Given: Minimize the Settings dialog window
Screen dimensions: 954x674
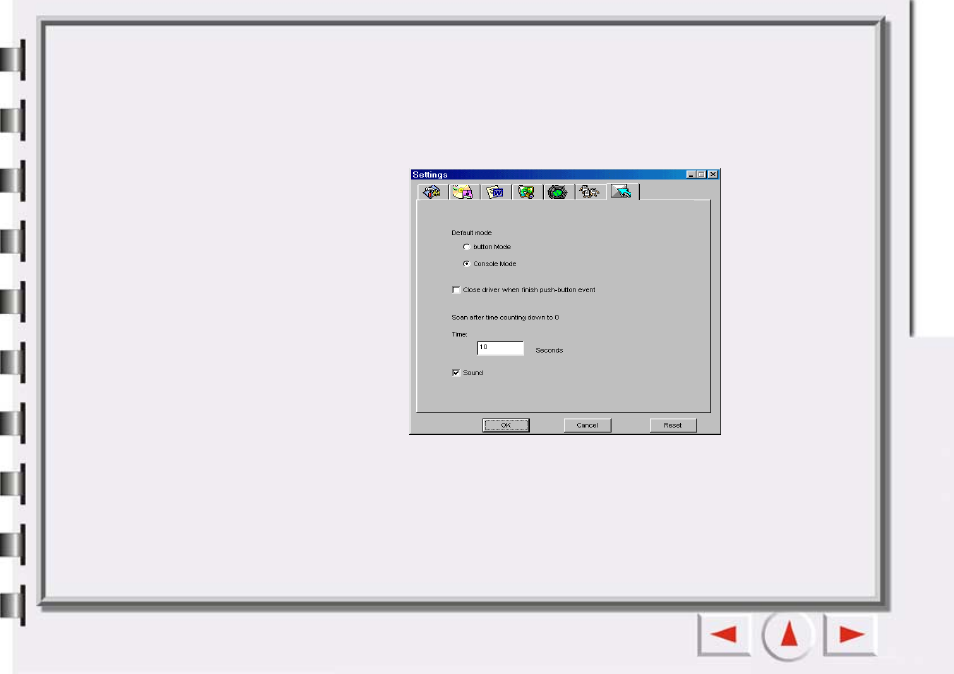Looking at the screenshot, I should 691,175.
